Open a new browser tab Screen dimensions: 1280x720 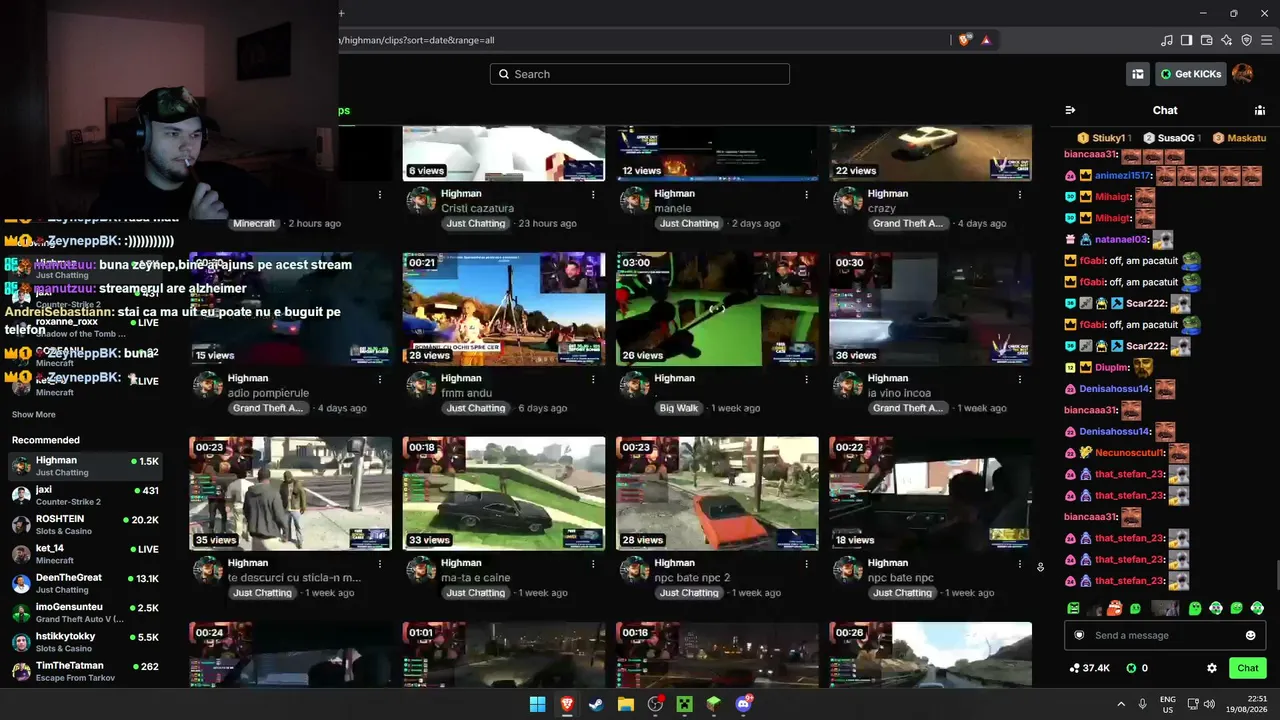(x=341, y=13)
